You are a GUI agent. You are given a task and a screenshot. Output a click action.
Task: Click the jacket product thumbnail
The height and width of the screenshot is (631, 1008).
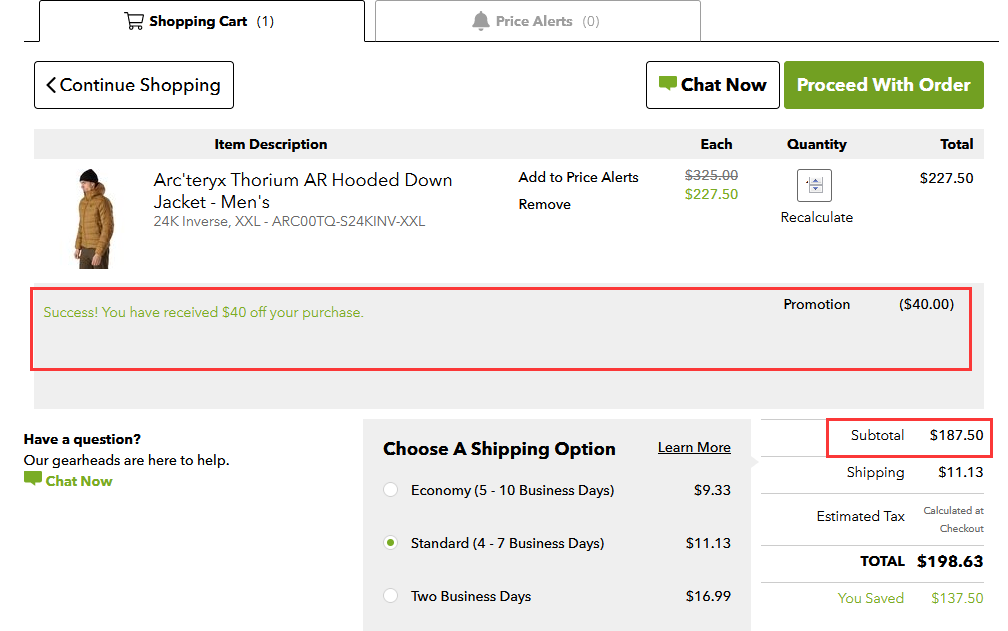click(x=93, y=218)
